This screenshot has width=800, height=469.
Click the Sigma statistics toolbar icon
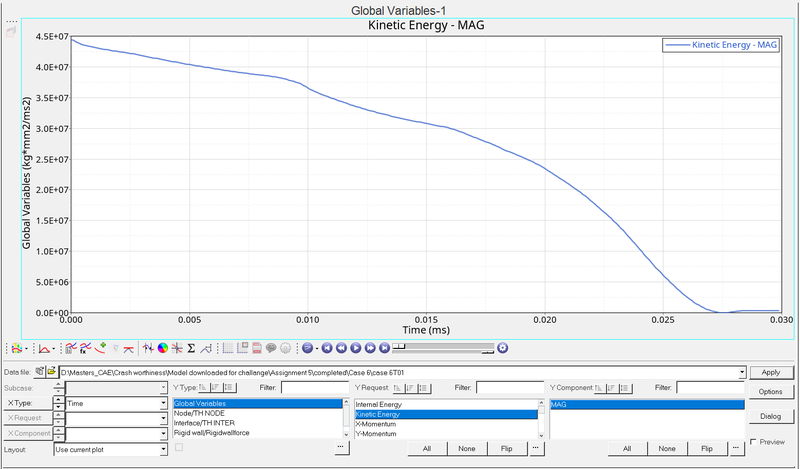click(190, 348)
